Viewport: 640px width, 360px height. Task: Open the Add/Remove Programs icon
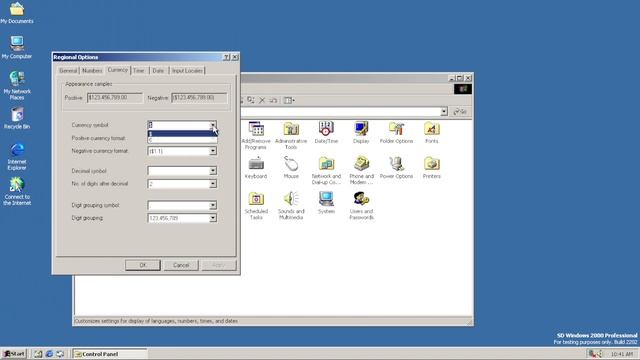(256, 135)
